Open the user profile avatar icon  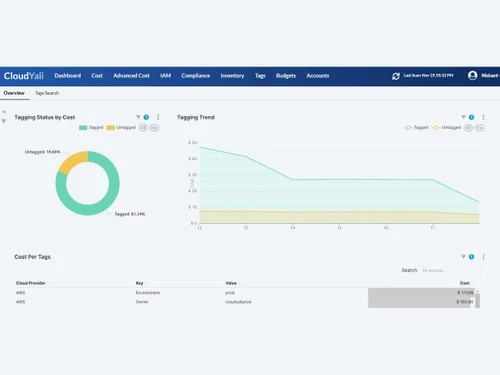(x=472, y=76)
